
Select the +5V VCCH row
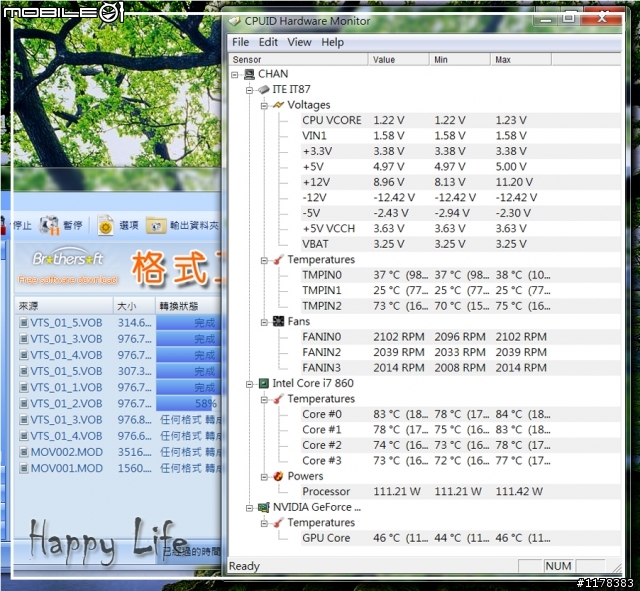coord(460,229)
